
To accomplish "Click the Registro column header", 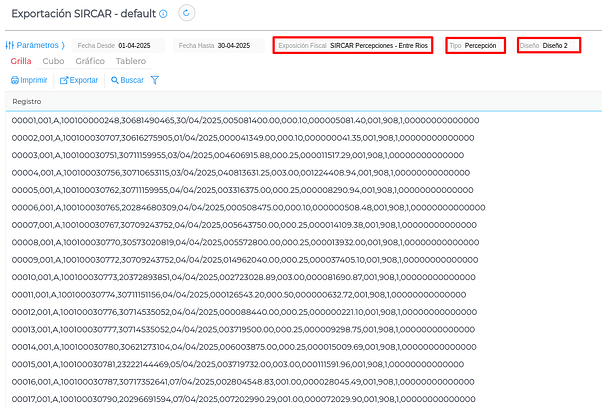I will pyautogui.click(x=27, y=102).
